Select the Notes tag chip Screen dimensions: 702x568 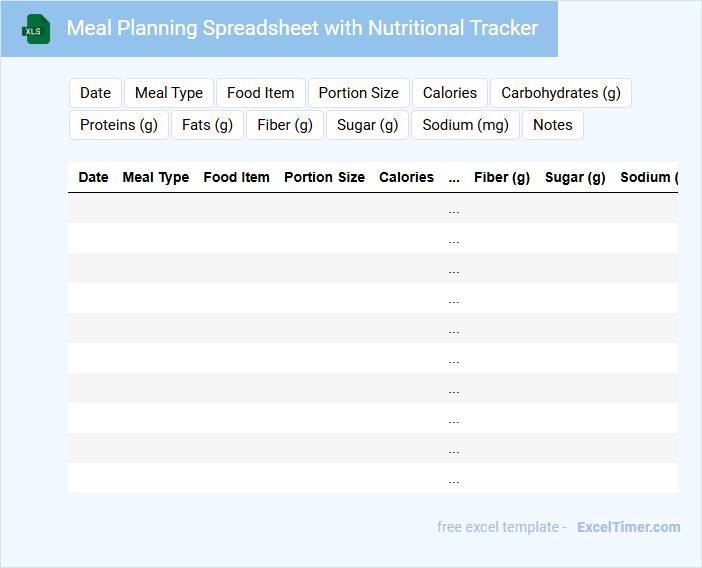pos(552,125)
